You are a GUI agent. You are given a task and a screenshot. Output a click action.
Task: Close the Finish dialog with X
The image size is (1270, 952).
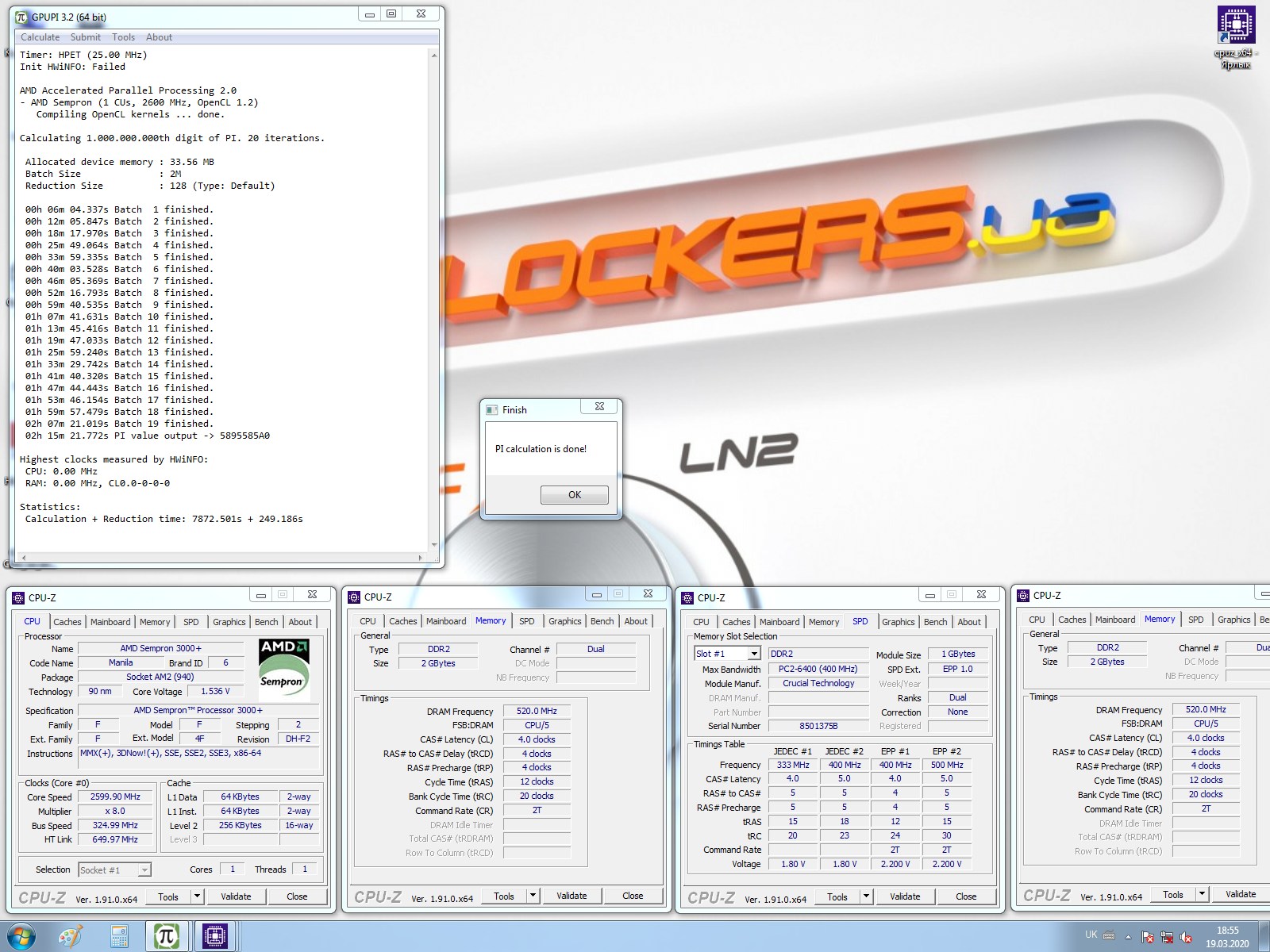tap(600, 406)
